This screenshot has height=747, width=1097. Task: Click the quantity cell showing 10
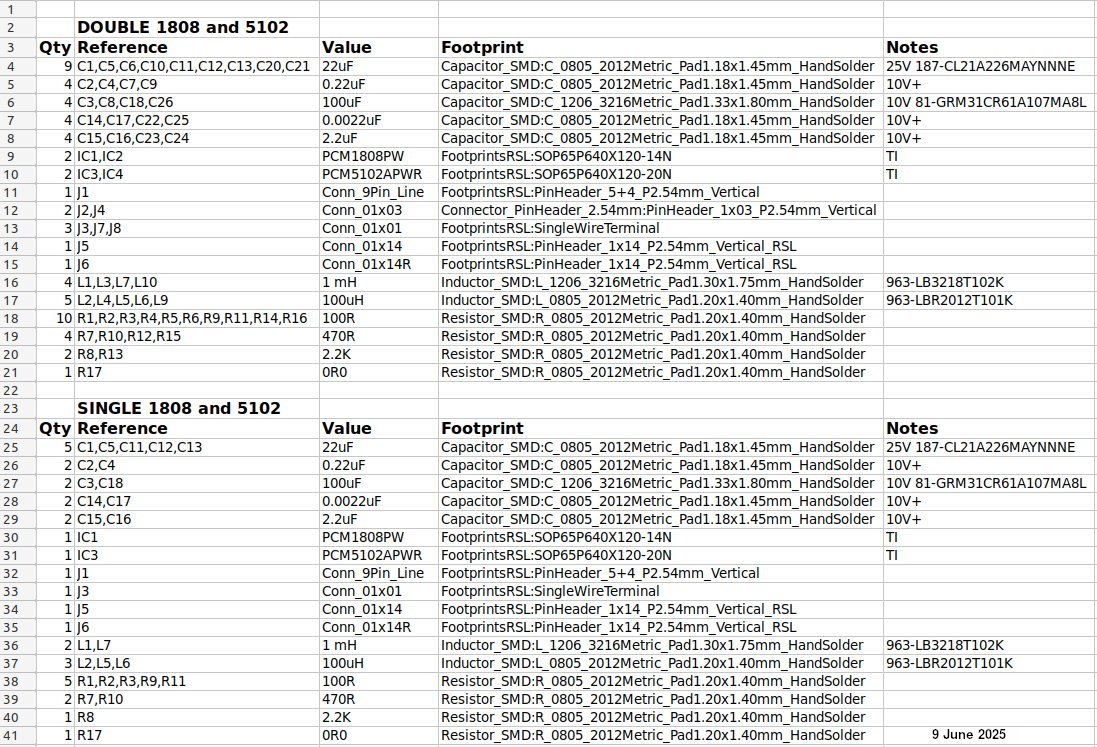coord(63,319)
